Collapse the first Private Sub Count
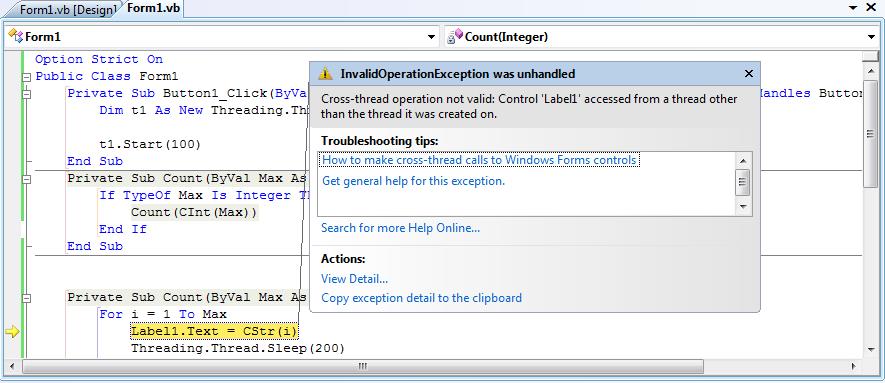 [26, 179]
